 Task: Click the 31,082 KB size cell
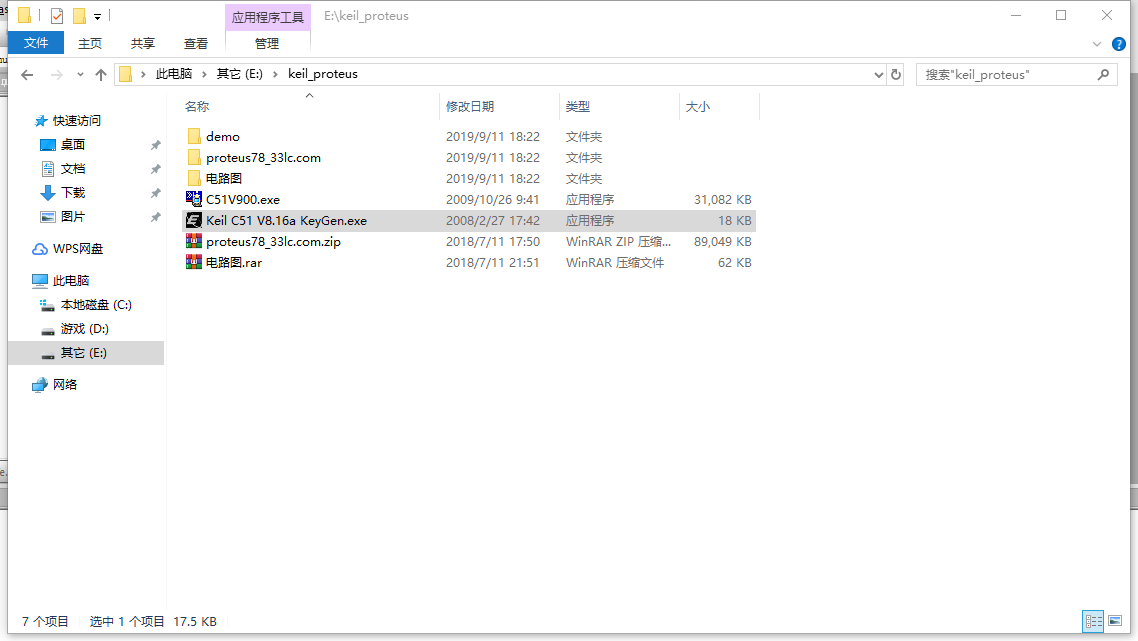[722, 200]
